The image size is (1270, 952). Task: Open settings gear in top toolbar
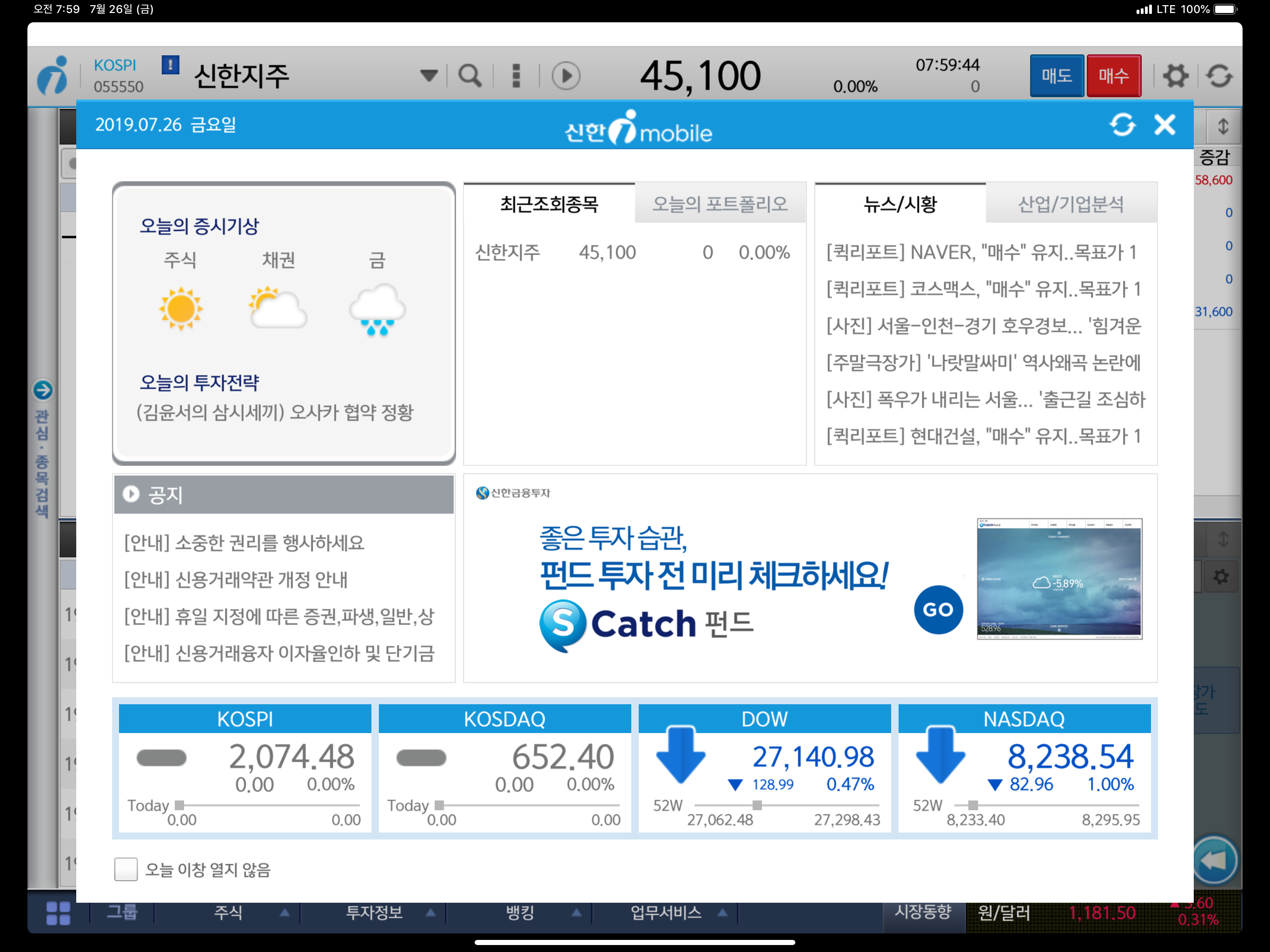point(1175,75)
